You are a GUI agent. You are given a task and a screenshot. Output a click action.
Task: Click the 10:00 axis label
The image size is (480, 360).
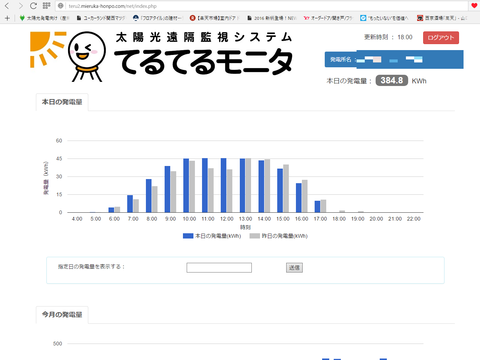point(189,219)
